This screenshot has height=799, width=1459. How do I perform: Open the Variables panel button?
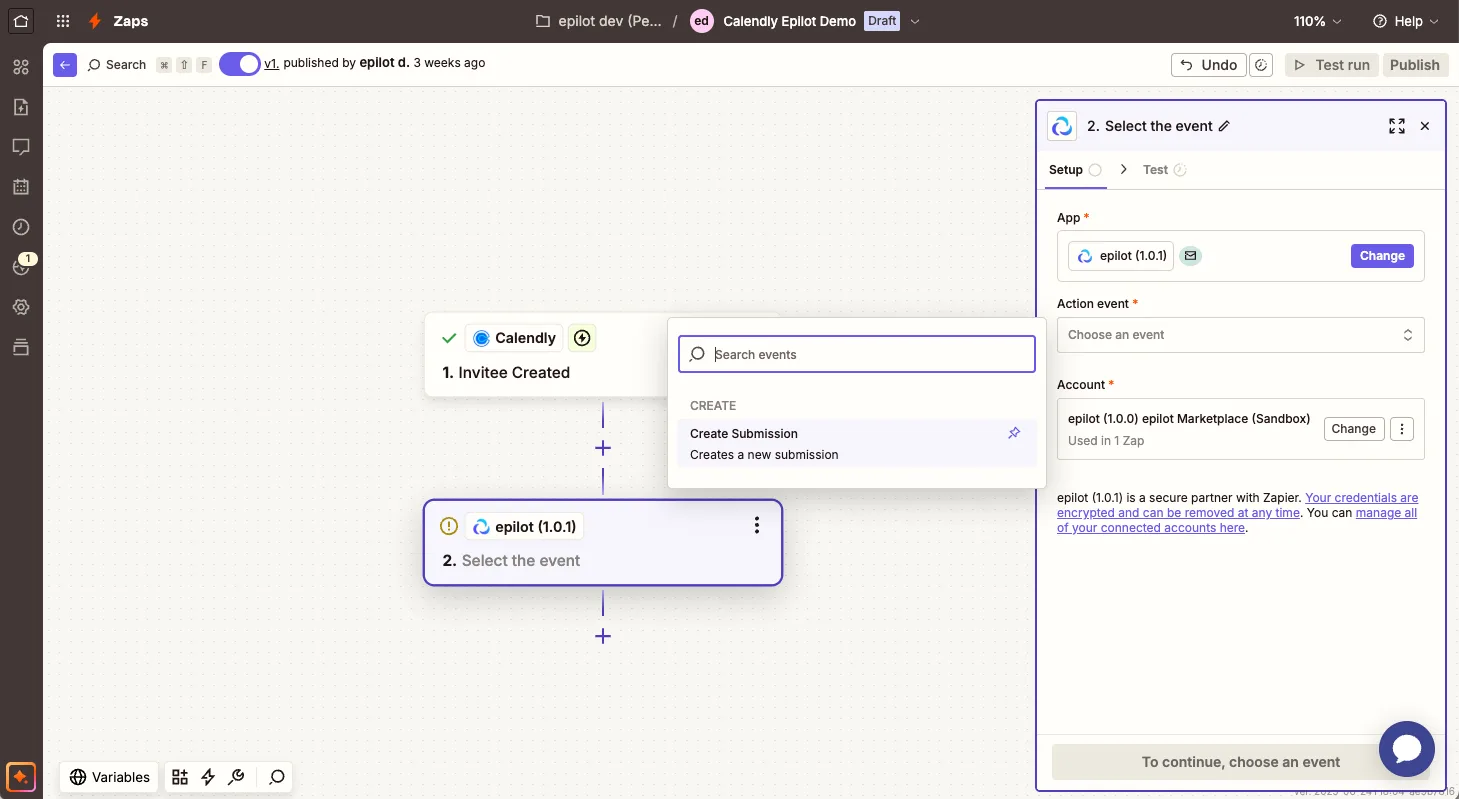(110, 777)
